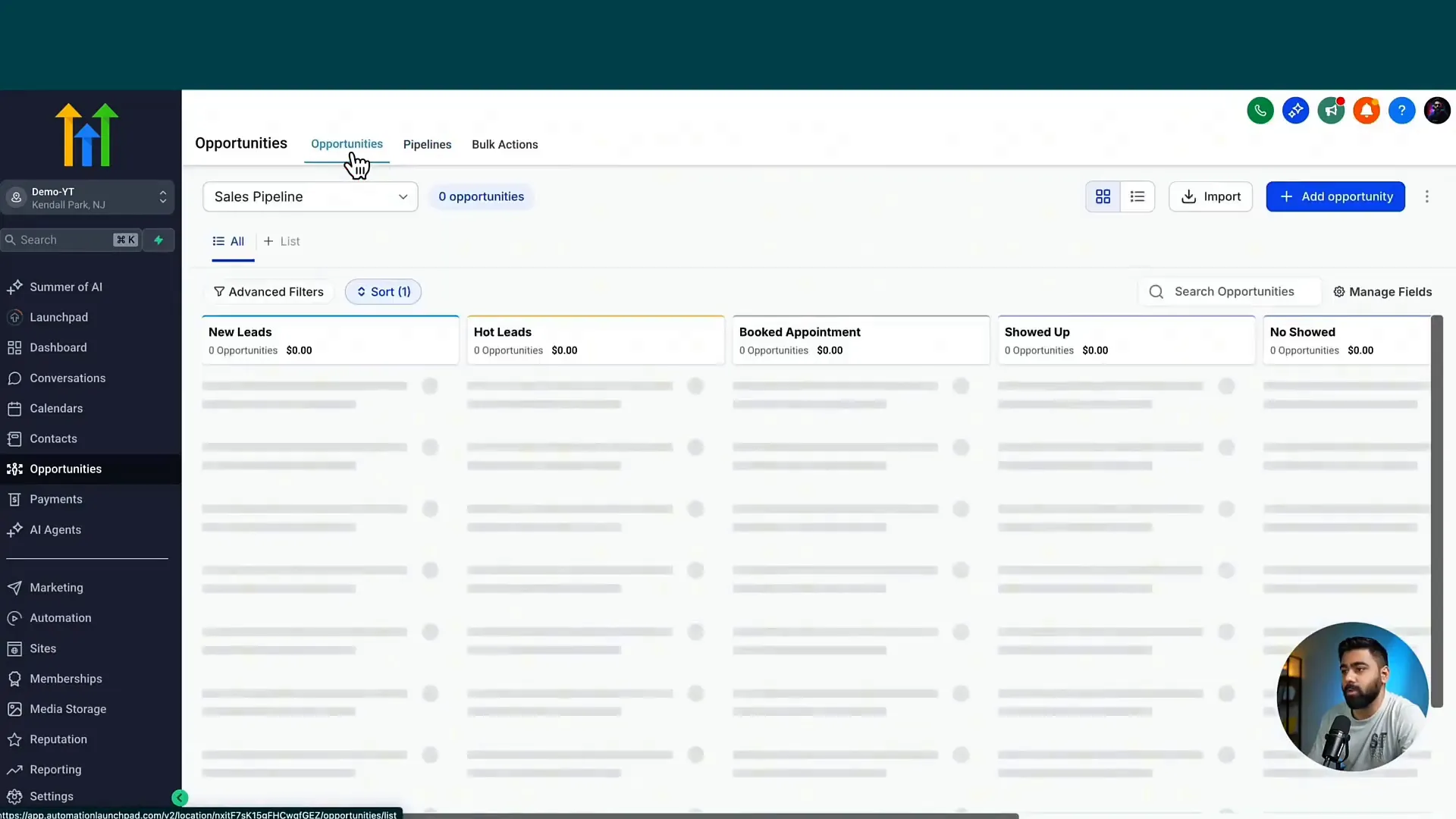Open Opportunities in the sidebar

[x=90, y=469]
